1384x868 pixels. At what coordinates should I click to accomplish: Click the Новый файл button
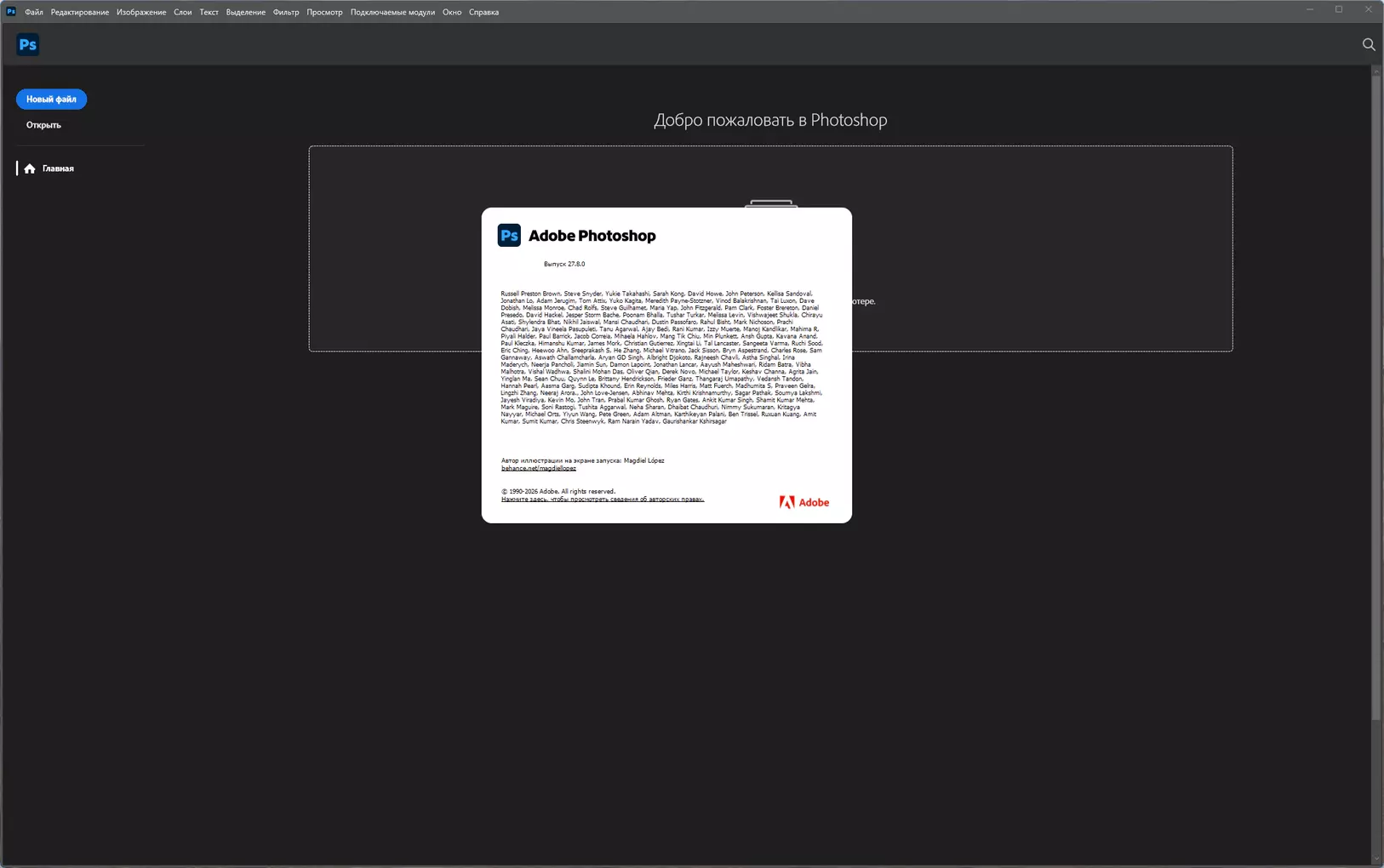click(x=51, y=99)
